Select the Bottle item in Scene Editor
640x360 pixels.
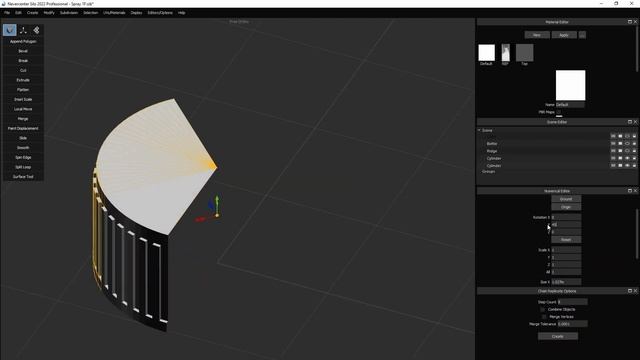click(x=492, y=144)
